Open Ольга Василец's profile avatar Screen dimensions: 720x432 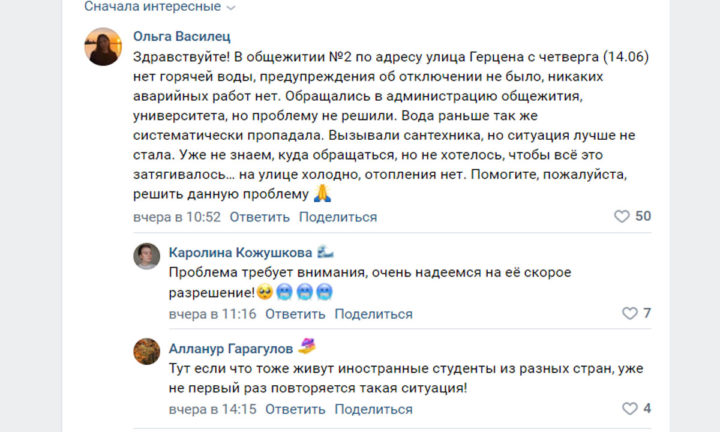click(x=103, y=47)
